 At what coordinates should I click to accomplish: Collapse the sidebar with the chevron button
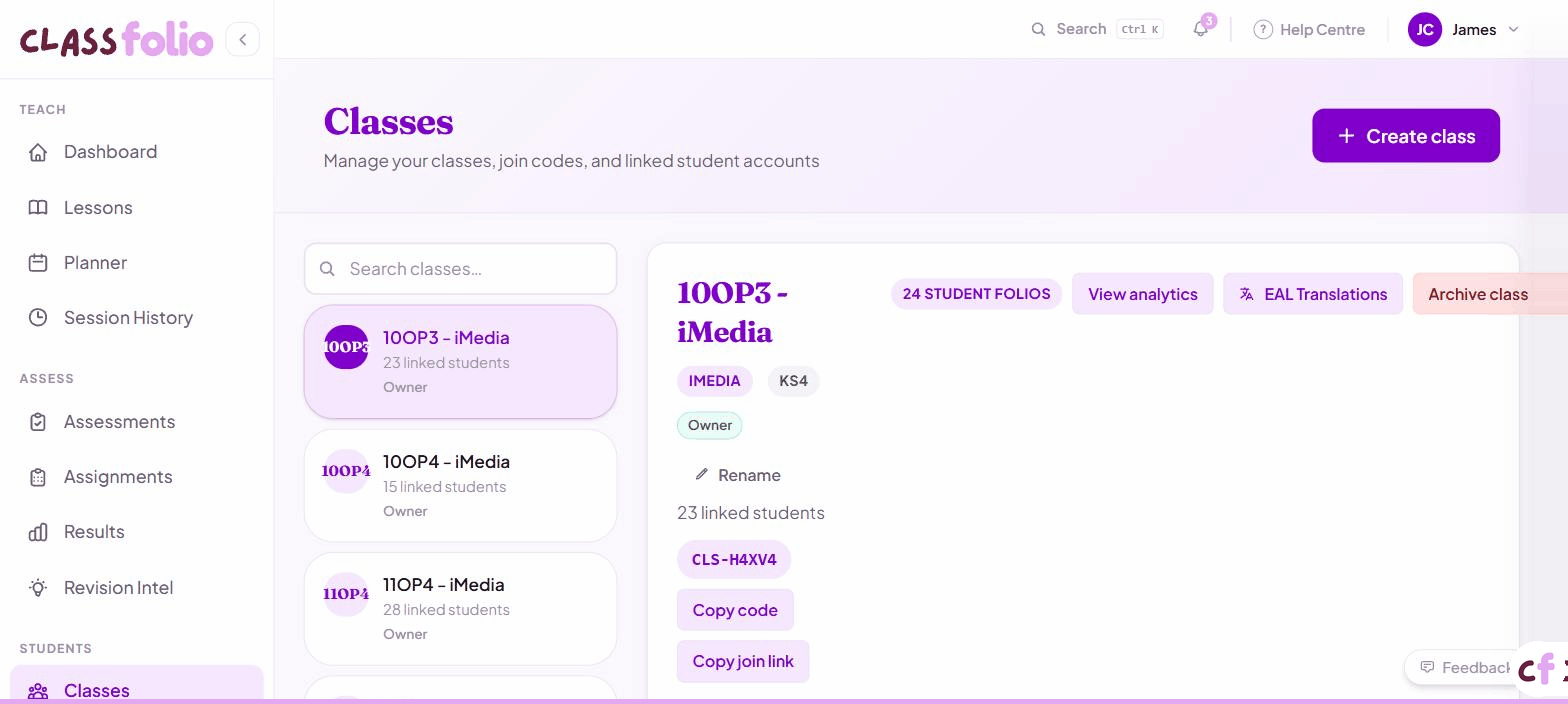(242, 40)
